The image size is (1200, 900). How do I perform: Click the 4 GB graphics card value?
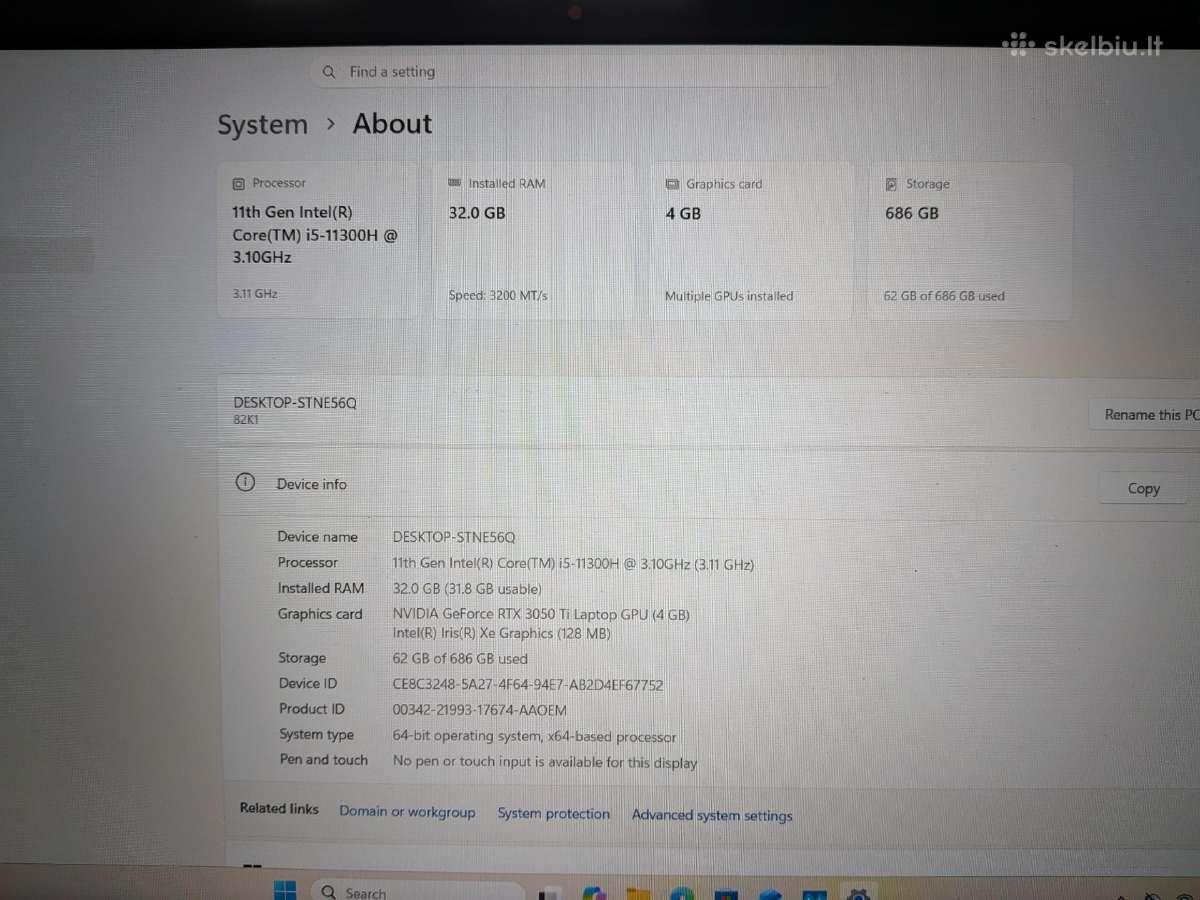coord(683,213)
